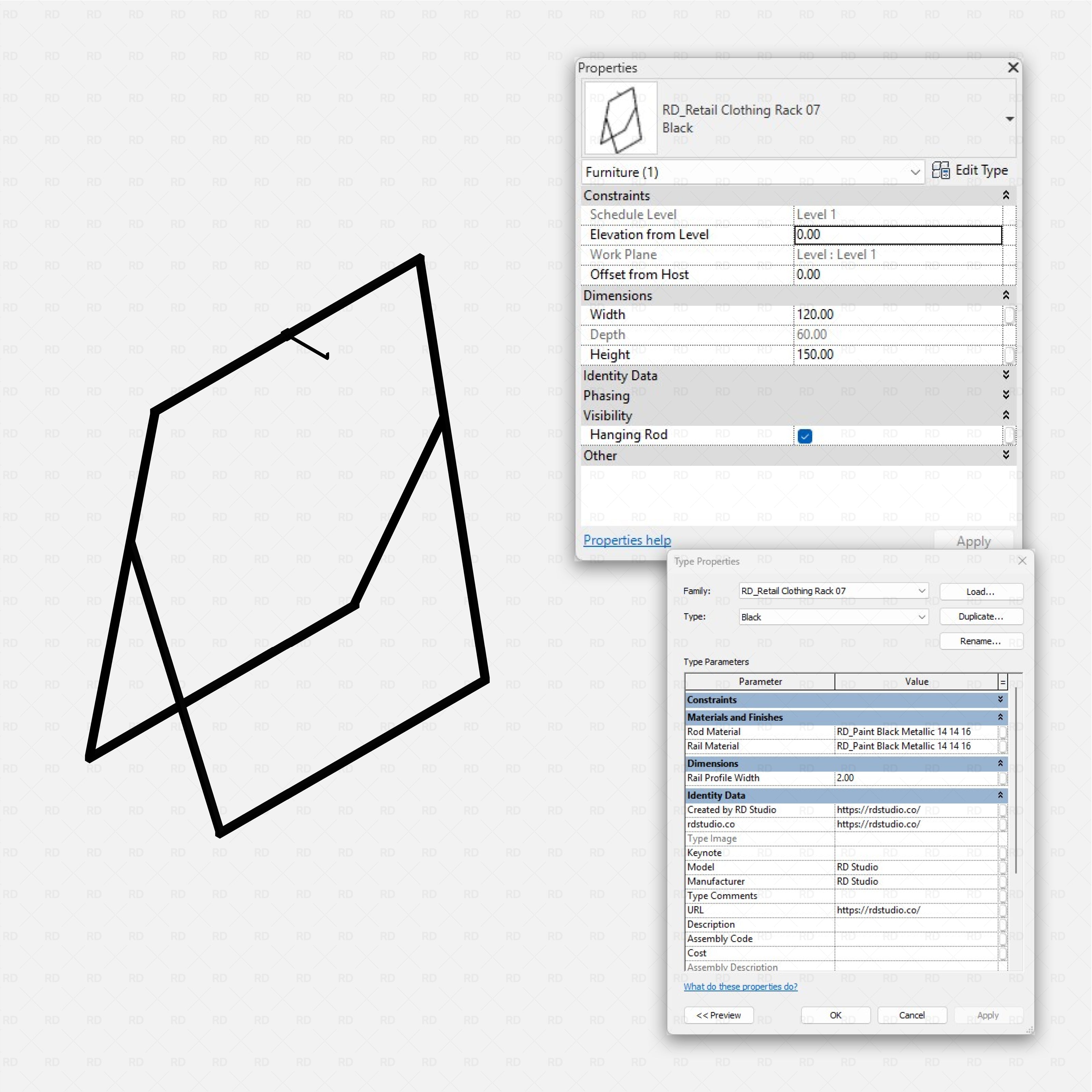Click the Type Comments value cell
This screenshot has height=1092, width=1092.
pos(916,896)
